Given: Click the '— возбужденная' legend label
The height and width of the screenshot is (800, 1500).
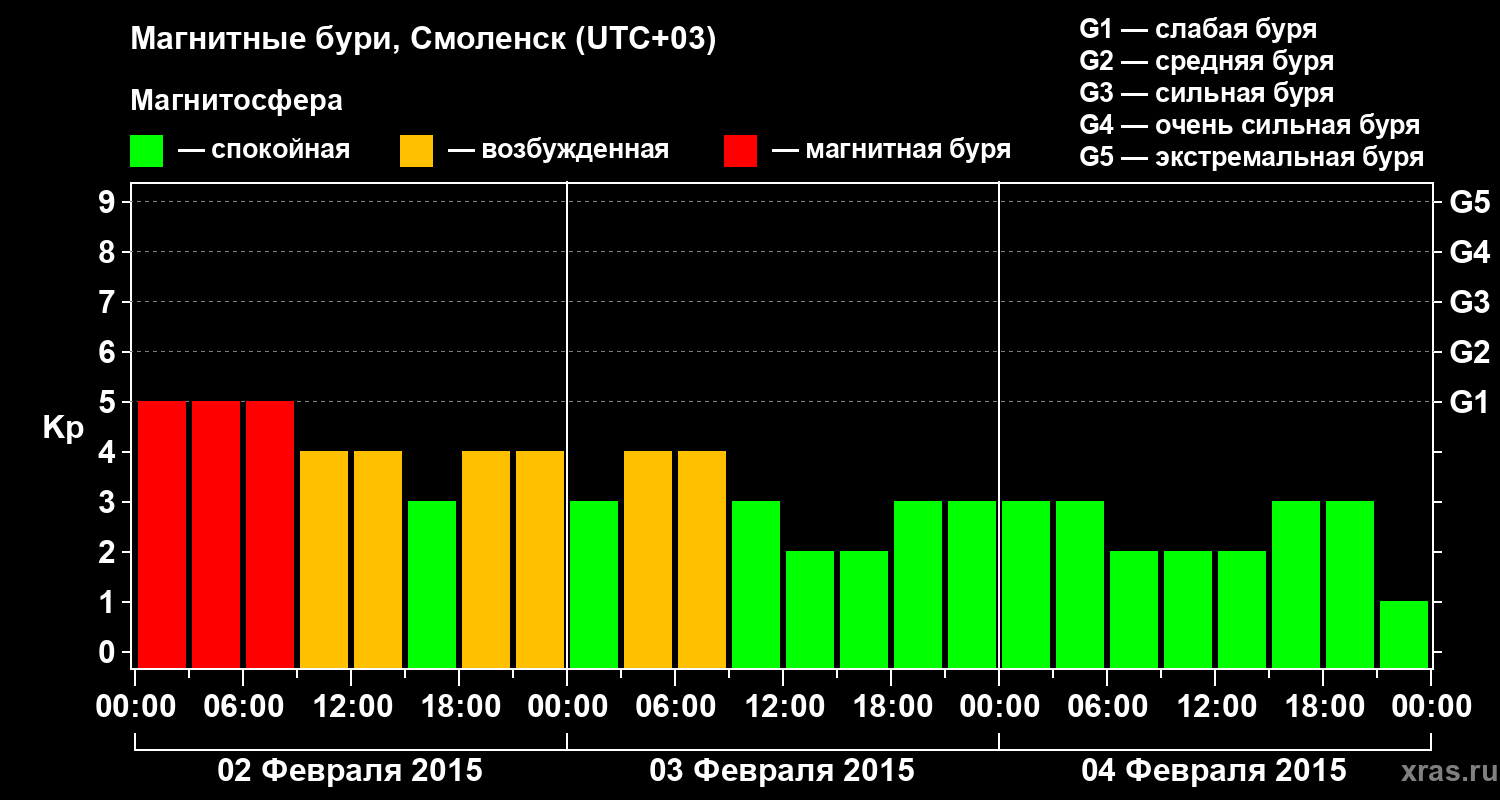Looking at the screenshot, I should (x=558, y=150).
